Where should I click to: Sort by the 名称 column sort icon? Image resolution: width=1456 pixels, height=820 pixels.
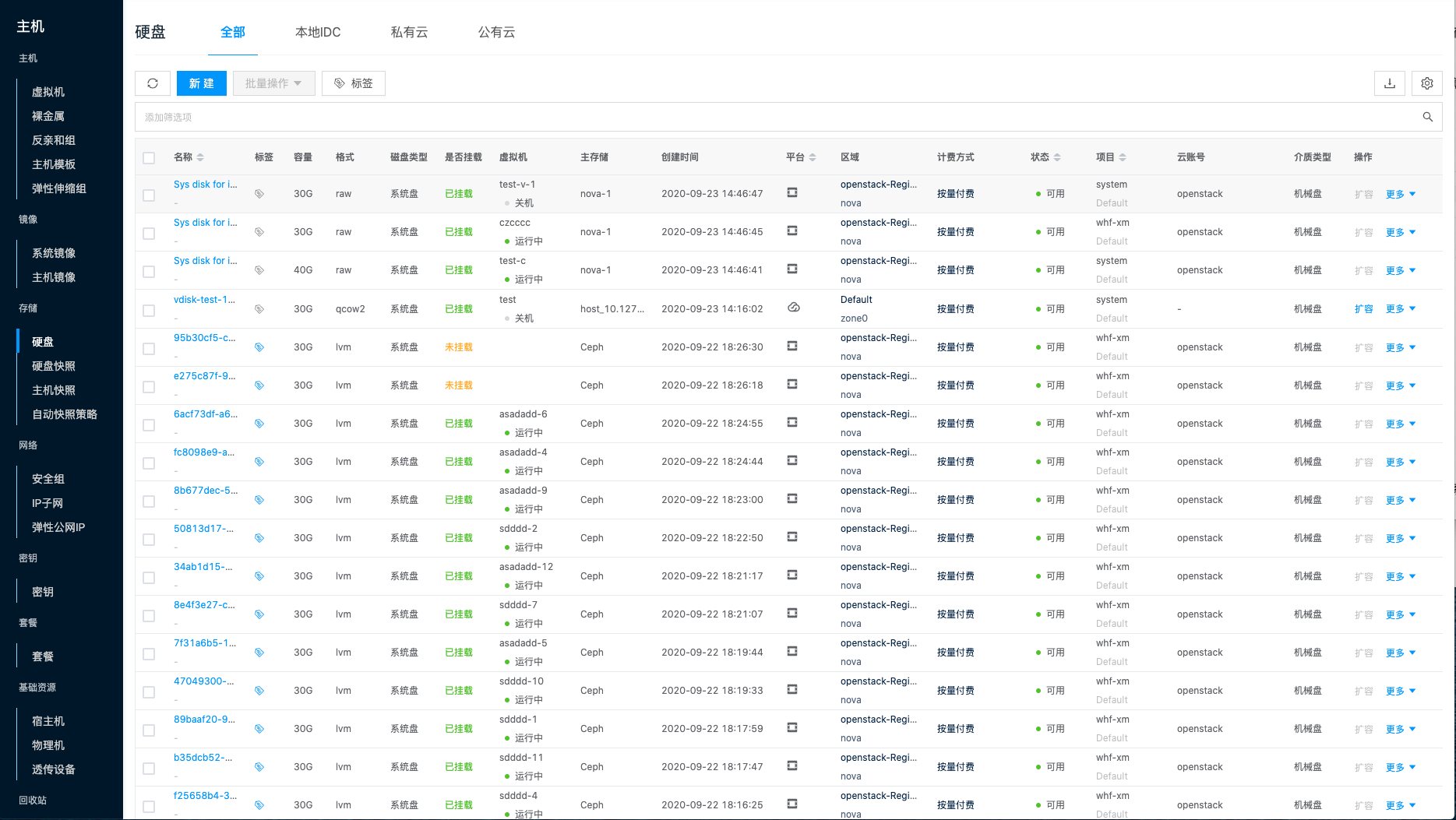200,157
